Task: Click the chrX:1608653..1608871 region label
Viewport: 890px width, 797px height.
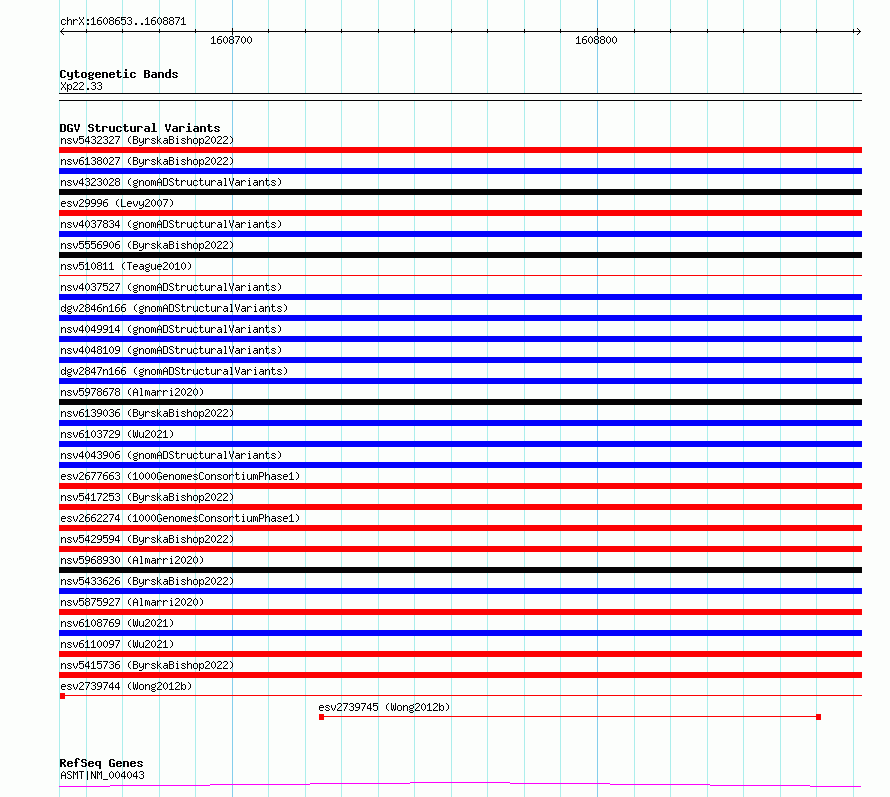Action: (123, 22)
